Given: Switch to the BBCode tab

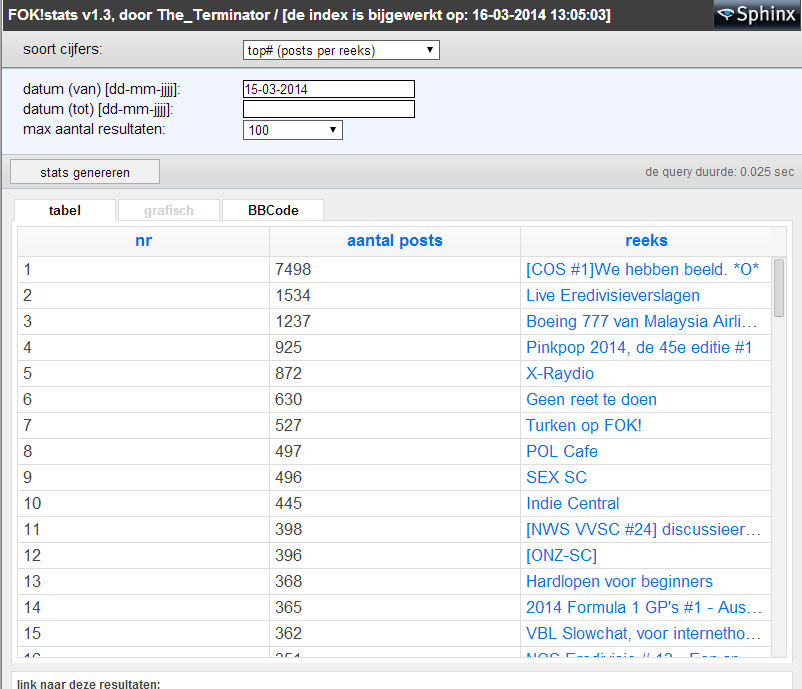Looking at the screenshot, I should 273,210.
